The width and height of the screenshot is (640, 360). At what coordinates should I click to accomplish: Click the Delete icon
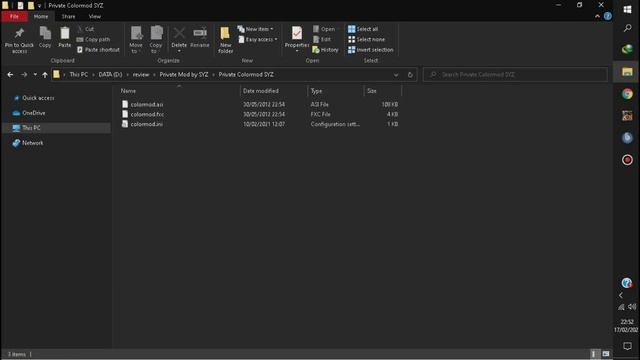point(179,36)
